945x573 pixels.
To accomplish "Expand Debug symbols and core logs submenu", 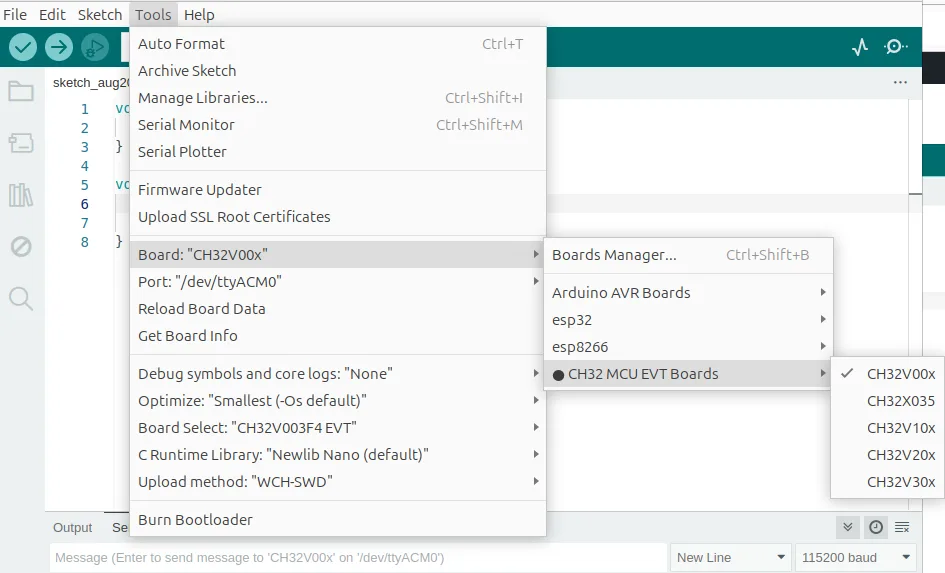I will (338, 374).
